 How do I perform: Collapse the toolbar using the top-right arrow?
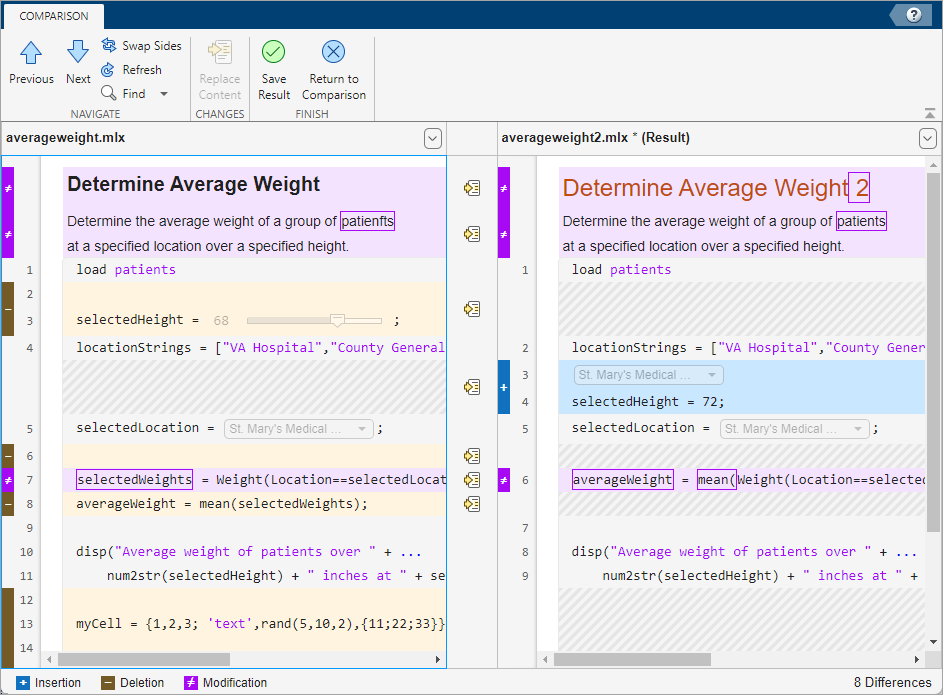(929, 112)
